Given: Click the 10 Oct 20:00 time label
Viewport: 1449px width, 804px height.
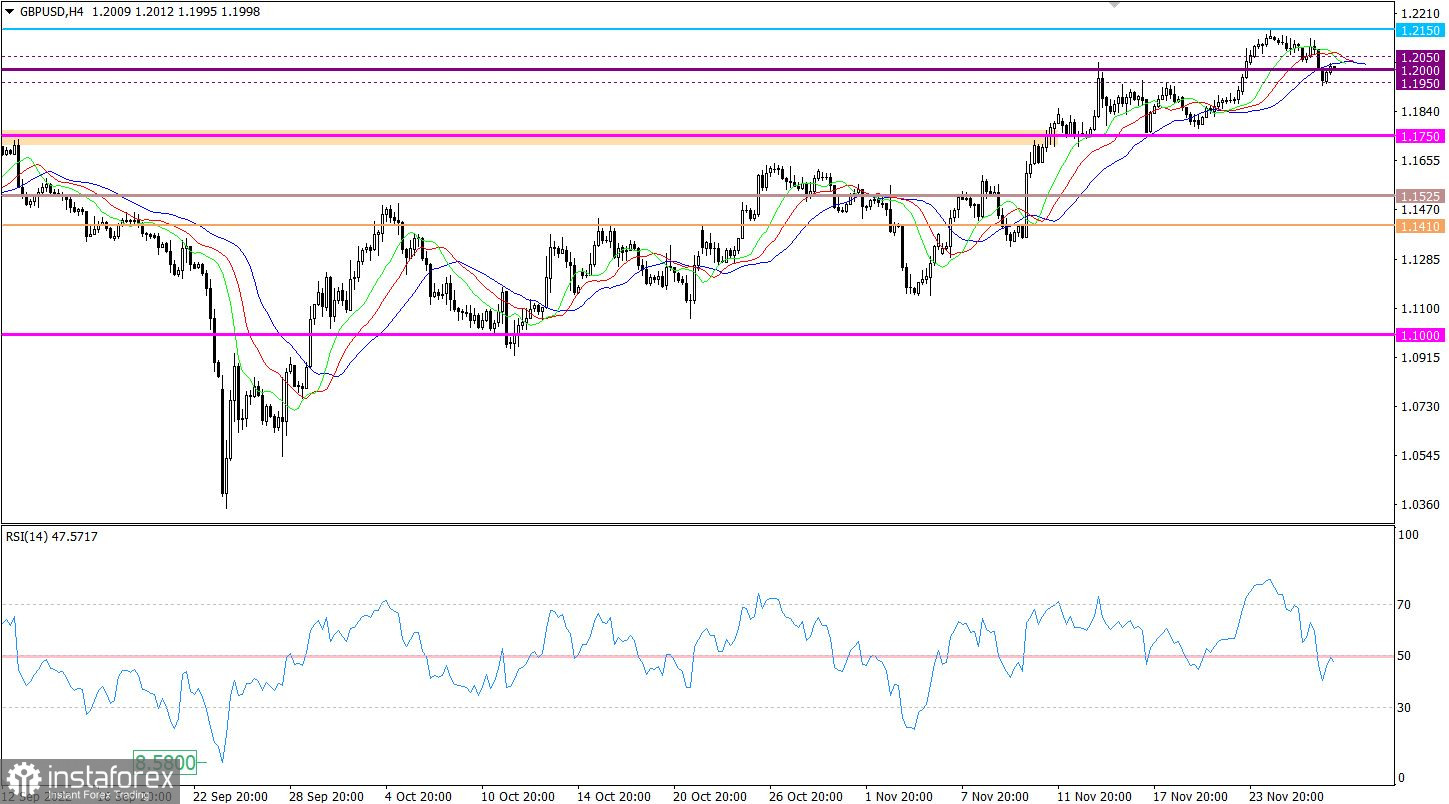Looking at the screenshot, I should coord(519,797).
